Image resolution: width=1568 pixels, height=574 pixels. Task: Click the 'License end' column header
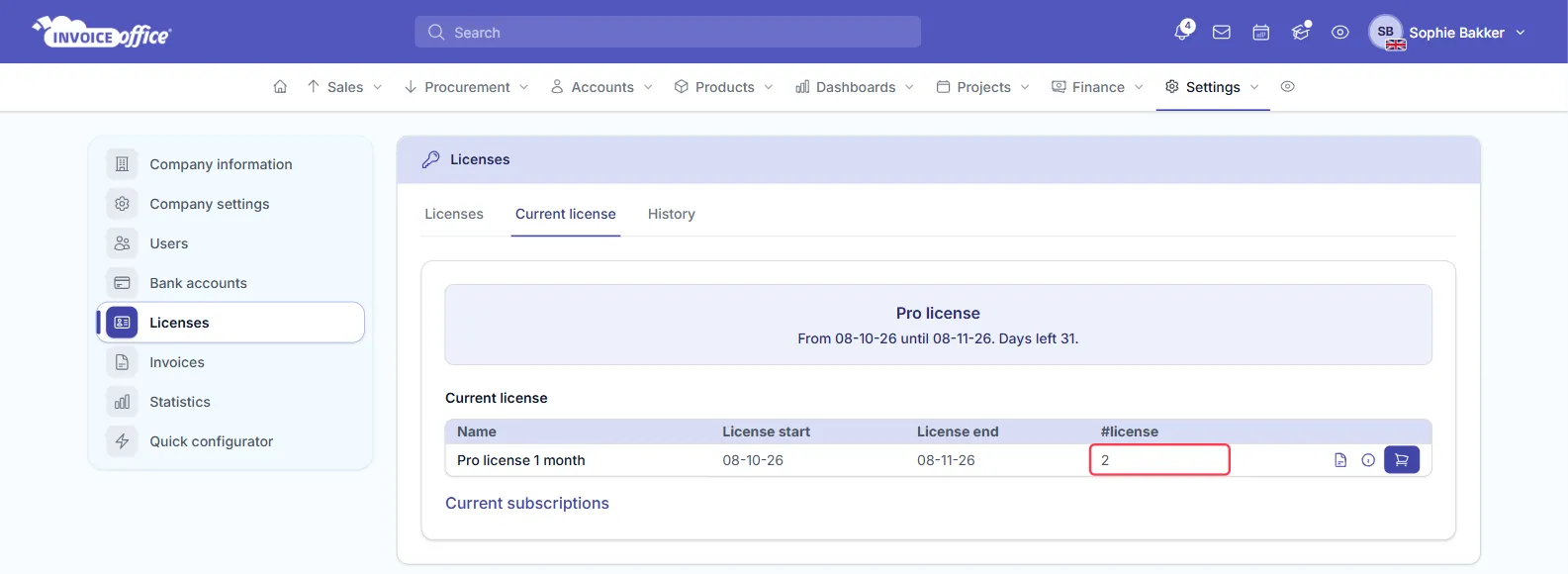pyautogui.click(x=958, y=431)
